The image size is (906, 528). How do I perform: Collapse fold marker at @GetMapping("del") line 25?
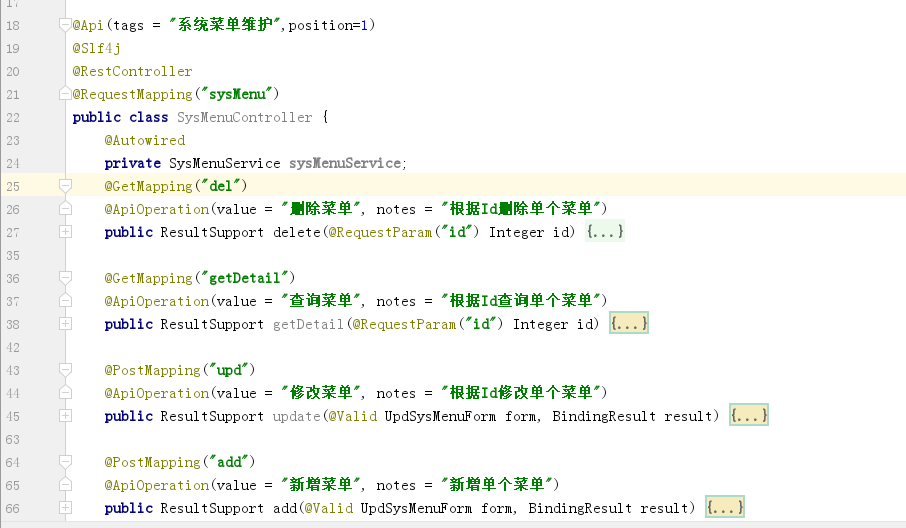[x=65, y=185]
